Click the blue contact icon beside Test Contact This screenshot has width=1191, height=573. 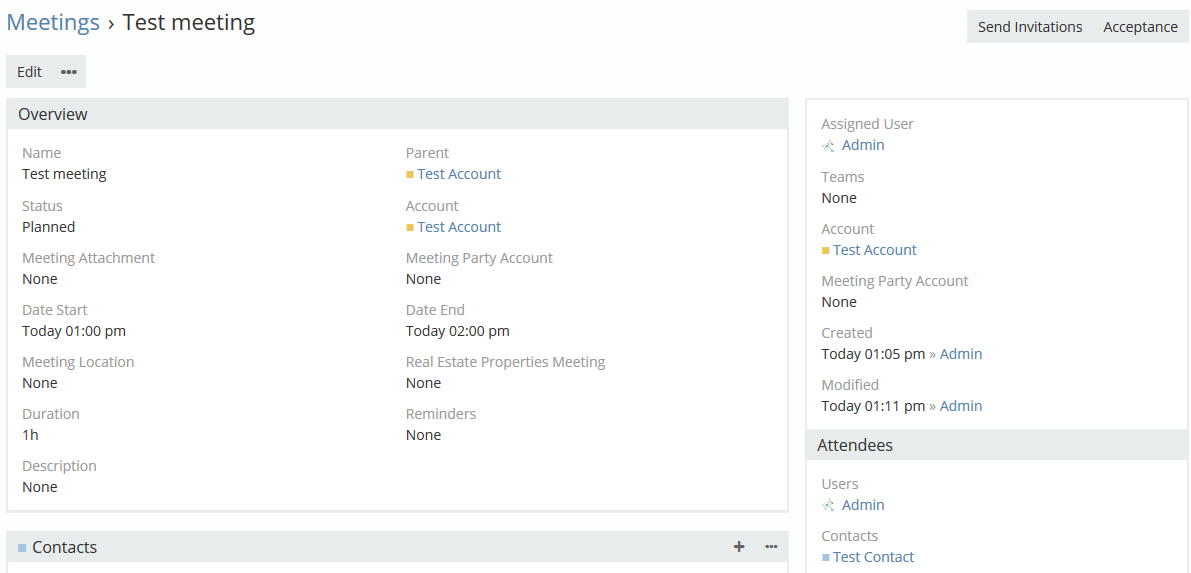click(826, 557)
